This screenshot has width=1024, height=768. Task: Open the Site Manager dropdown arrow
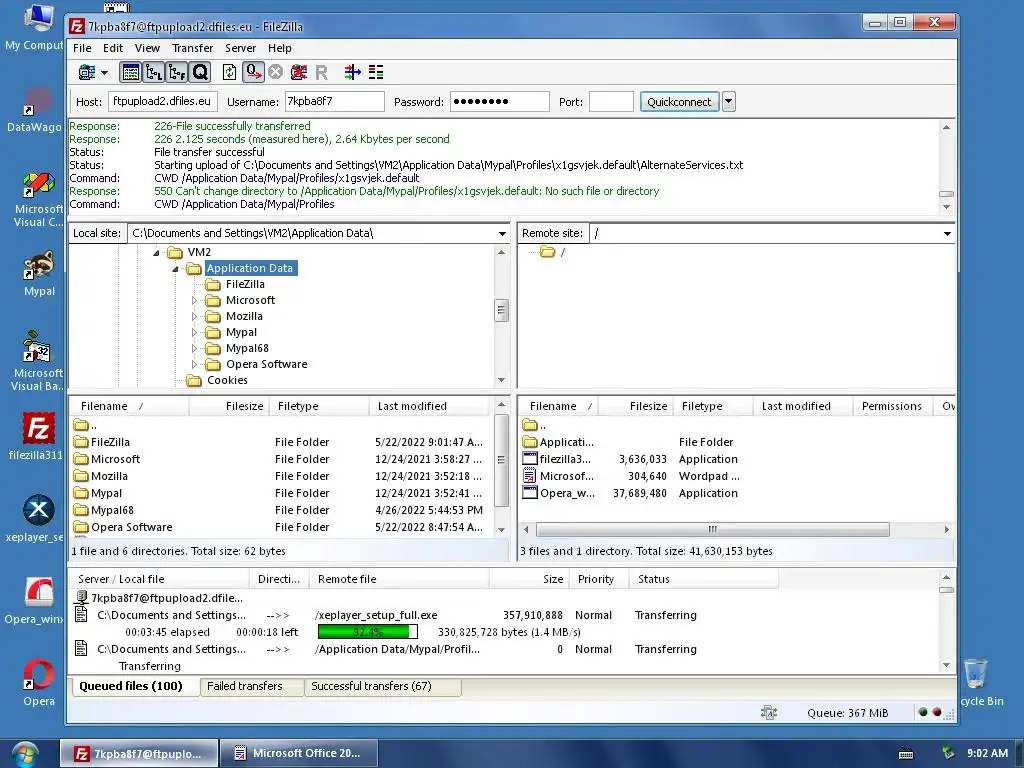pos(104,72)
